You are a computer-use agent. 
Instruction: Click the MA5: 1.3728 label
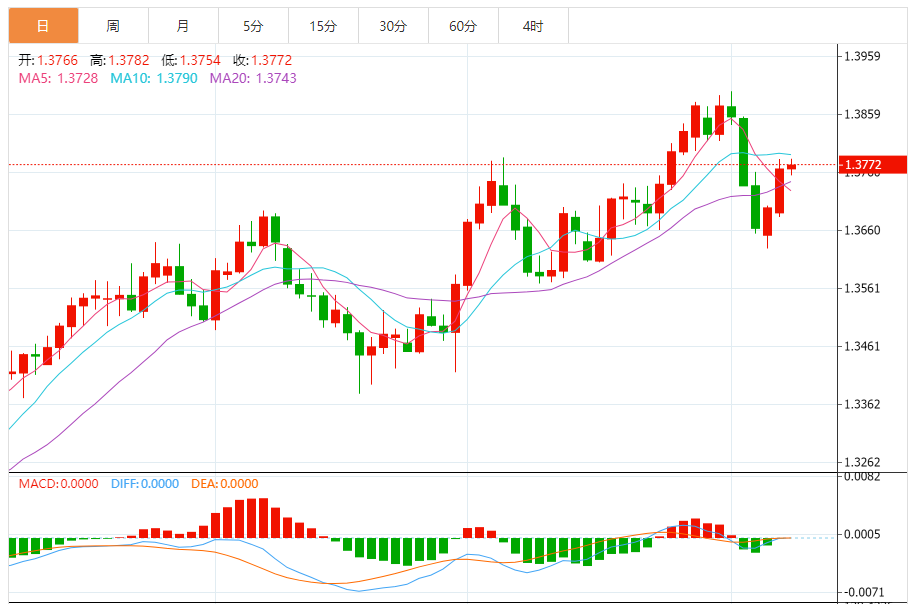tap(58, 78)
